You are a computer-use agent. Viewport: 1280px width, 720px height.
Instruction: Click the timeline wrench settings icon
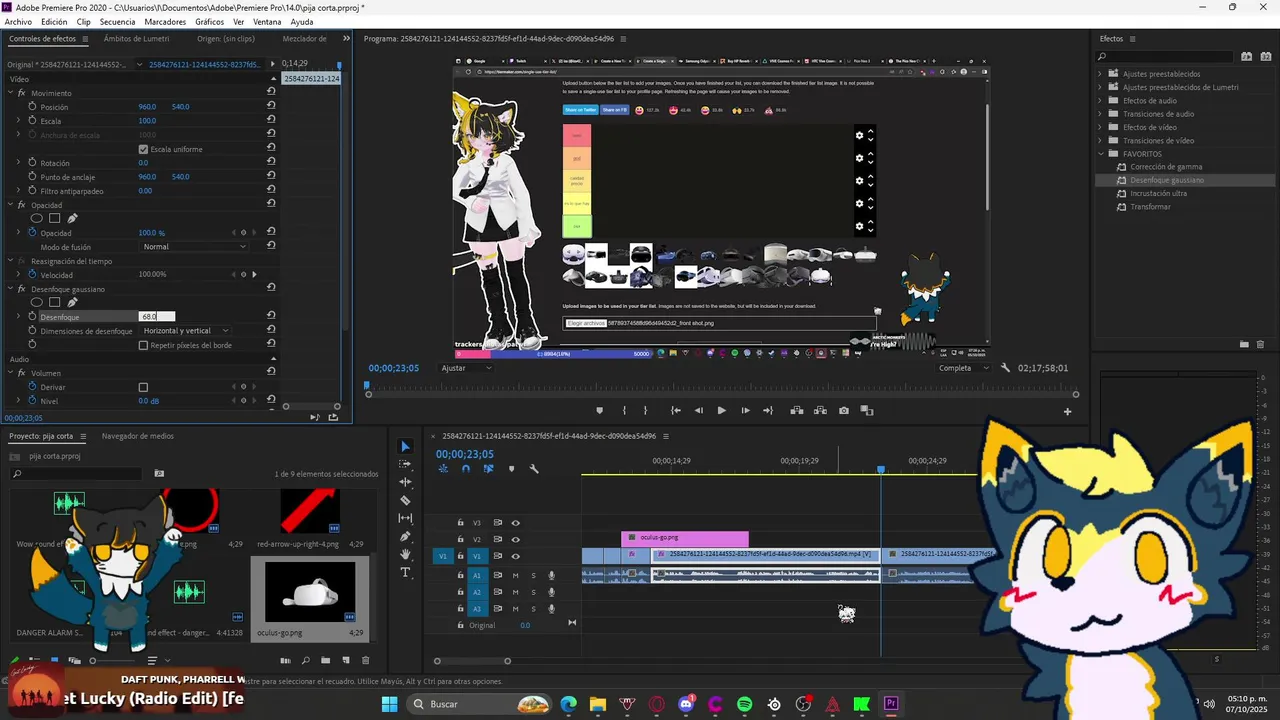[534, 469]
